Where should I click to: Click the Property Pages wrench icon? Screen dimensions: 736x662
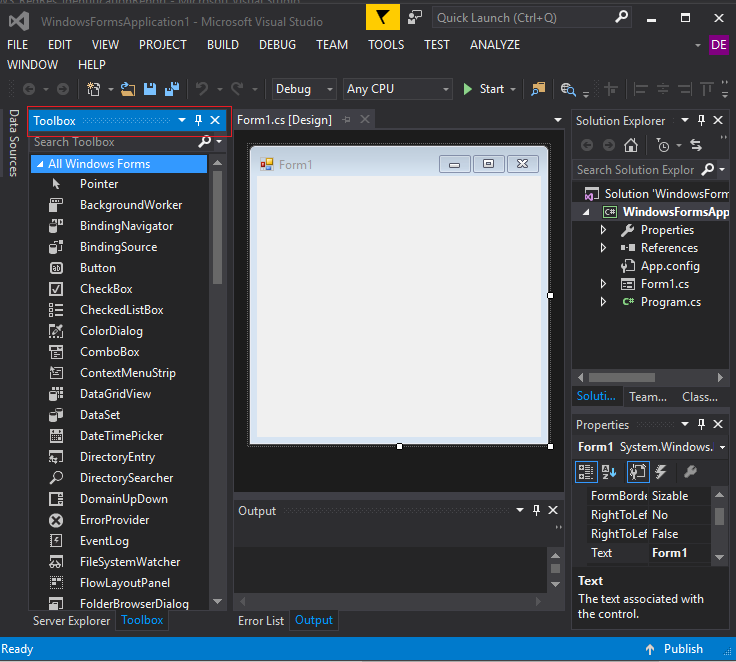pos(690,472)
